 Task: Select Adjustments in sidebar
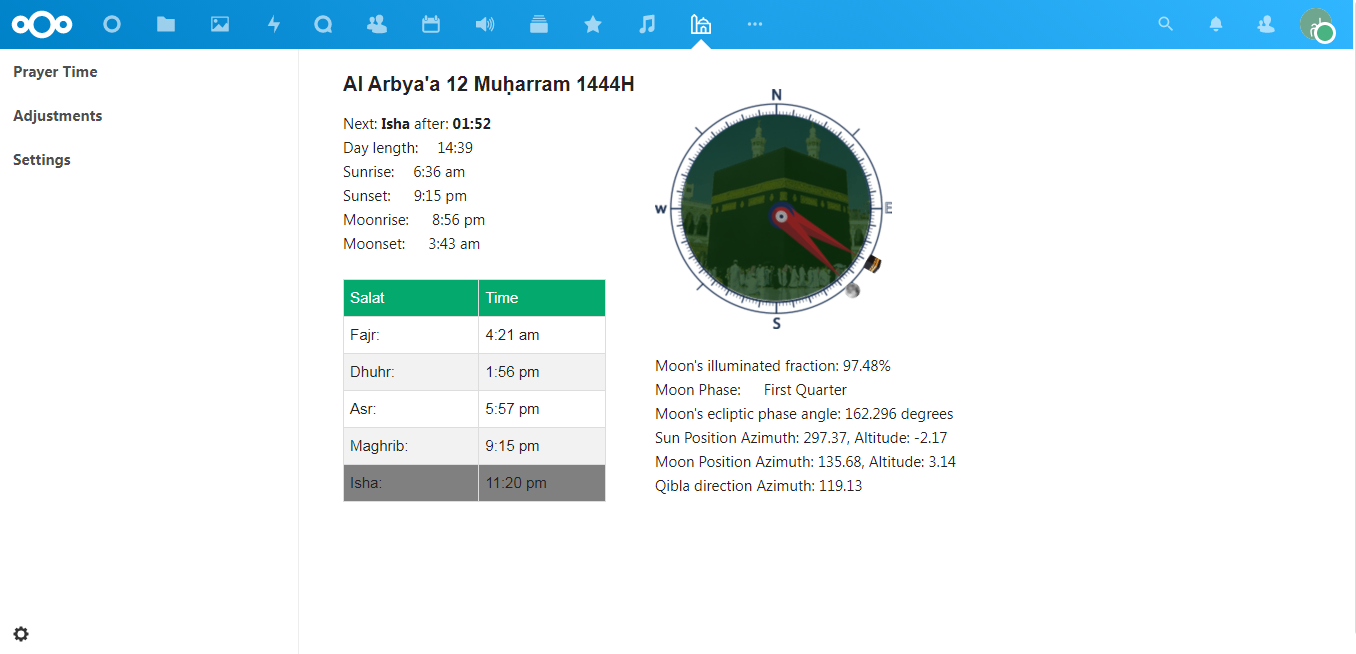pos(58,116)
